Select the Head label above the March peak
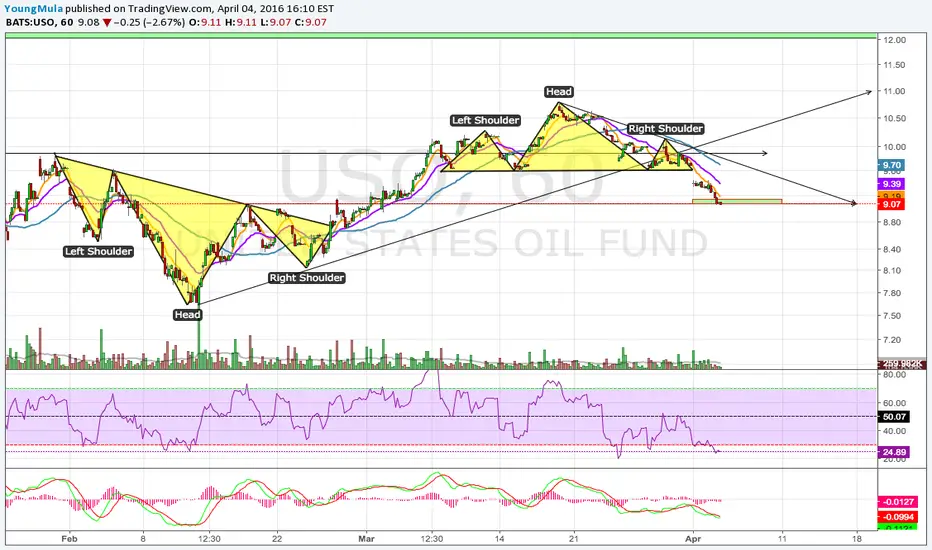The image size is (932, 550). coord(559,92)
